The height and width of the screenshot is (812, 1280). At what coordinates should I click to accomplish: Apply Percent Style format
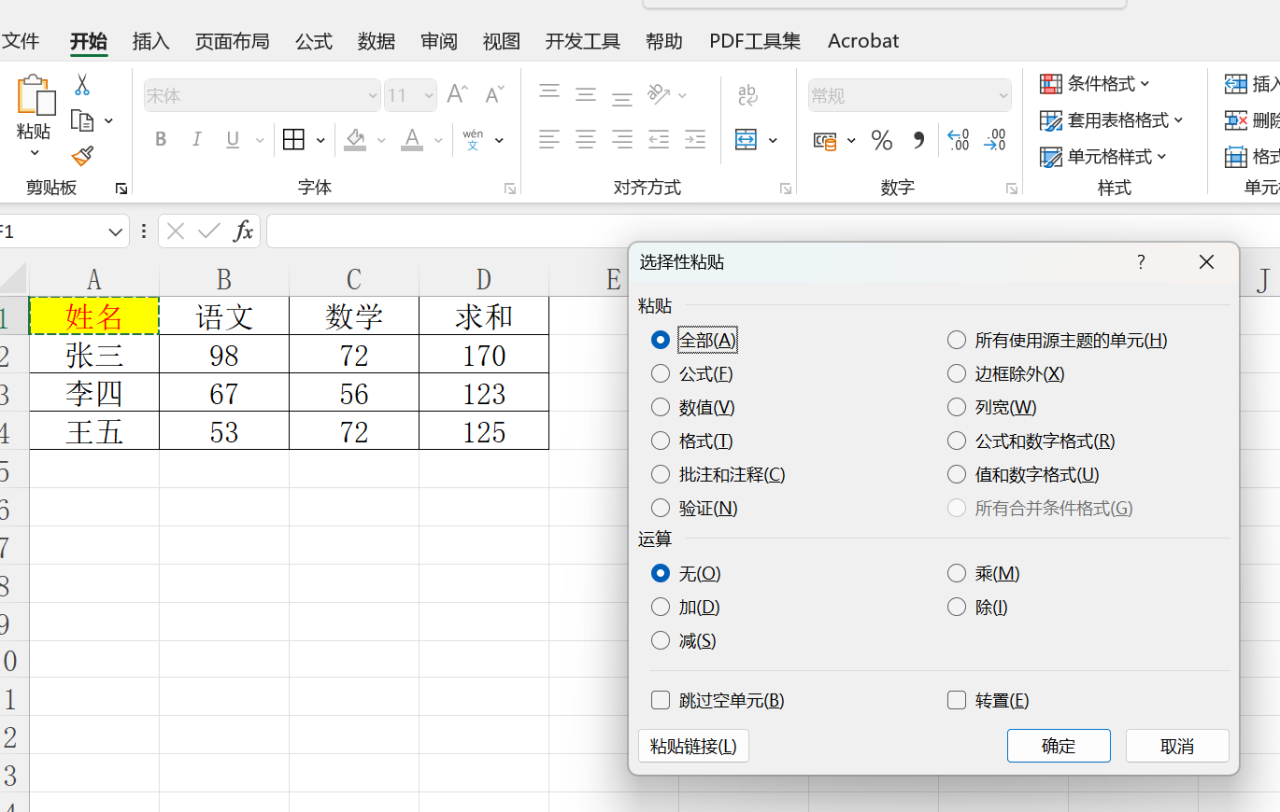point(881,140)
